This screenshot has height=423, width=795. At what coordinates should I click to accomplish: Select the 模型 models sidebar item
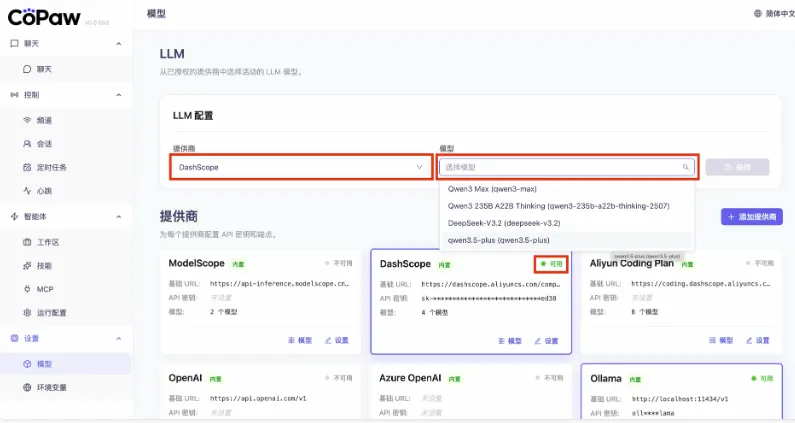coord(66,364)
